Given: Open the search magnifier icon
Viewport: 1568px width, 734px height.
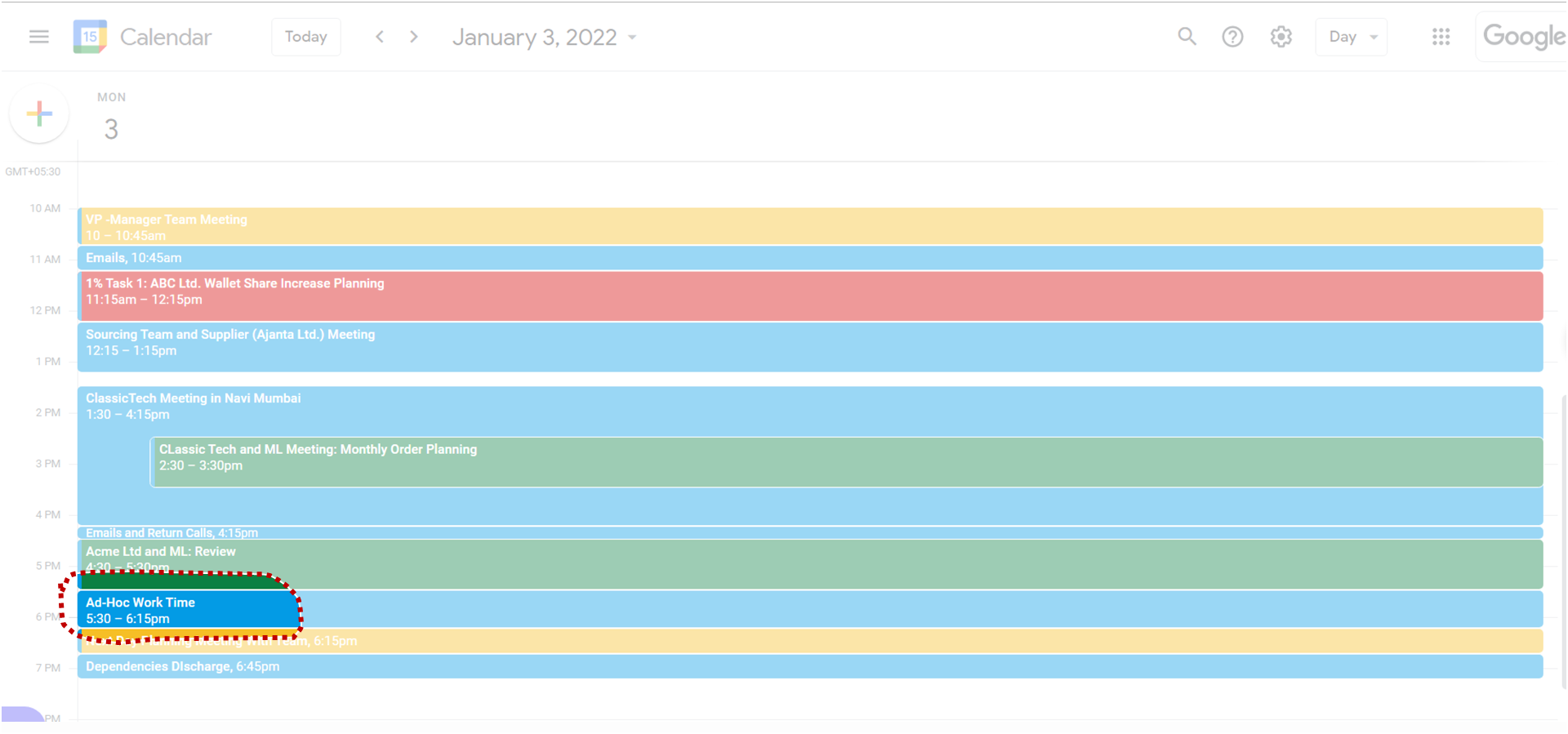Looking at the screenshot, I should coord(1187,37).
